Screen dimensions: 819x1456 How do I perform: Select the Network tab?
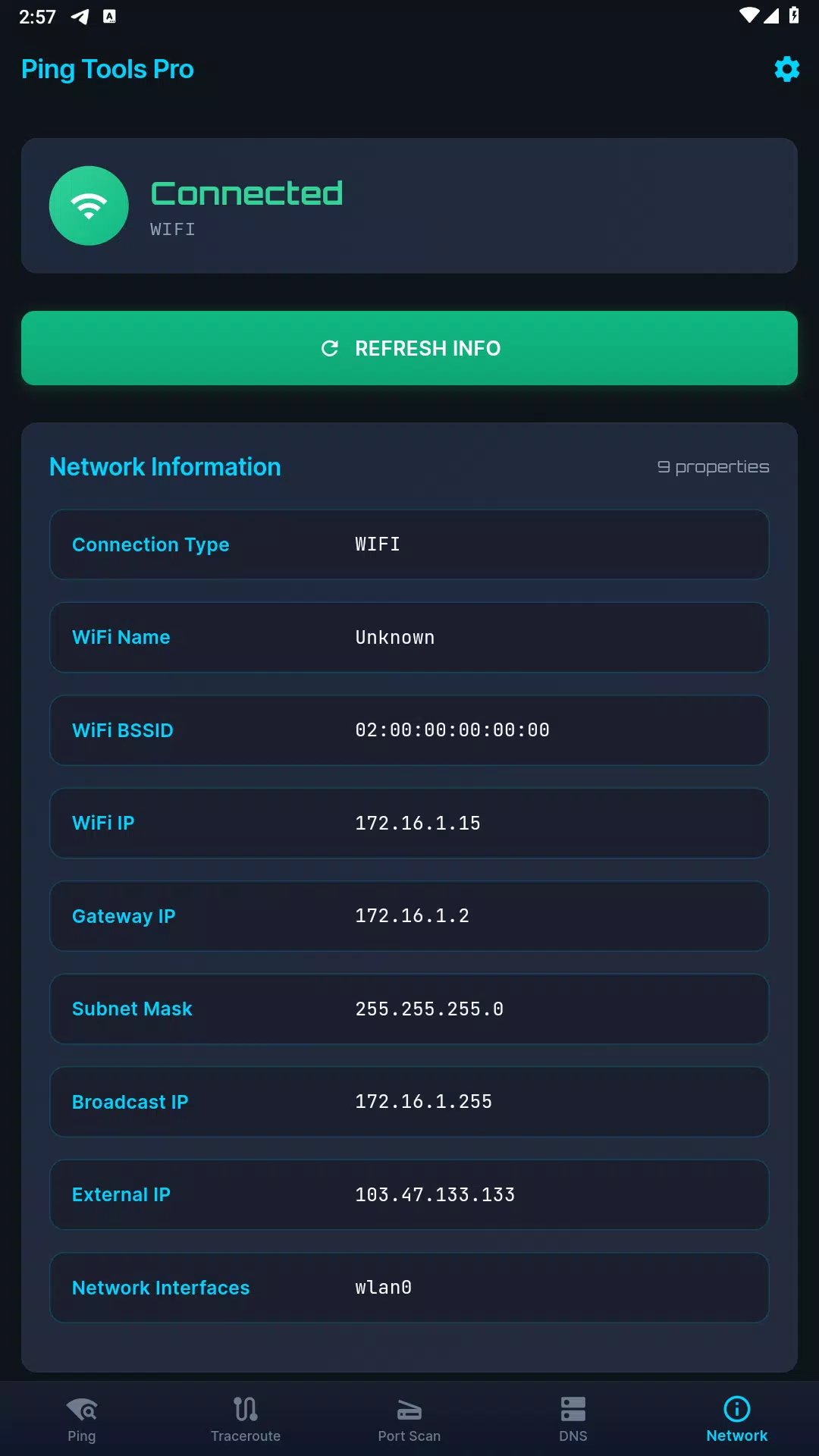point(737,1419)
